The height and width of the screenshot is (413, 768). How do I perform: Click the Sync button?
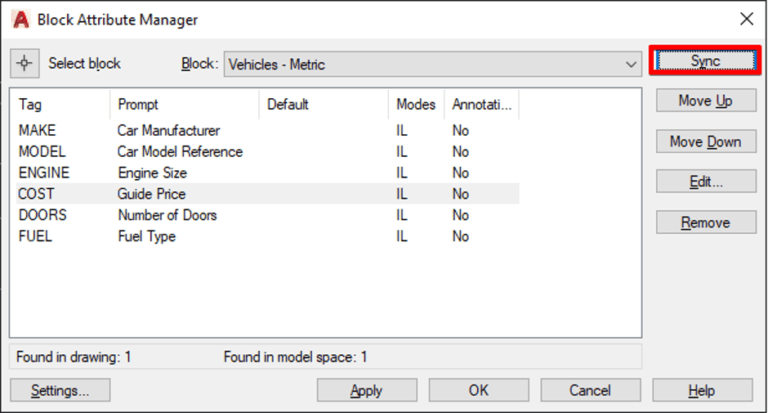coord(705,61)
